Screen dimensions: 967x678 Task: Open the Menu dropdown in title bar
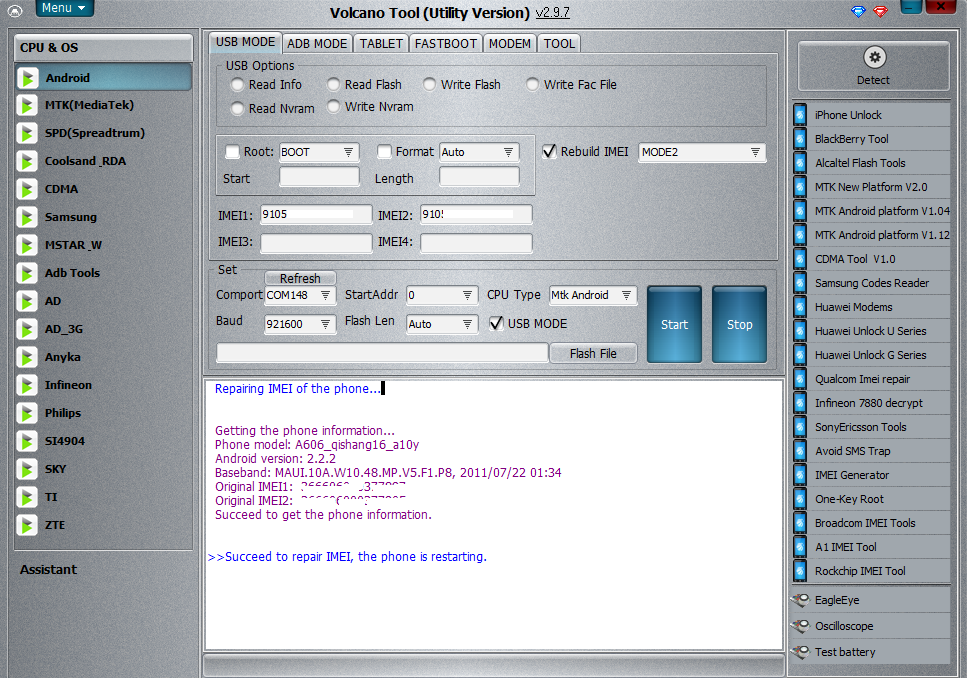coord(64,8)
